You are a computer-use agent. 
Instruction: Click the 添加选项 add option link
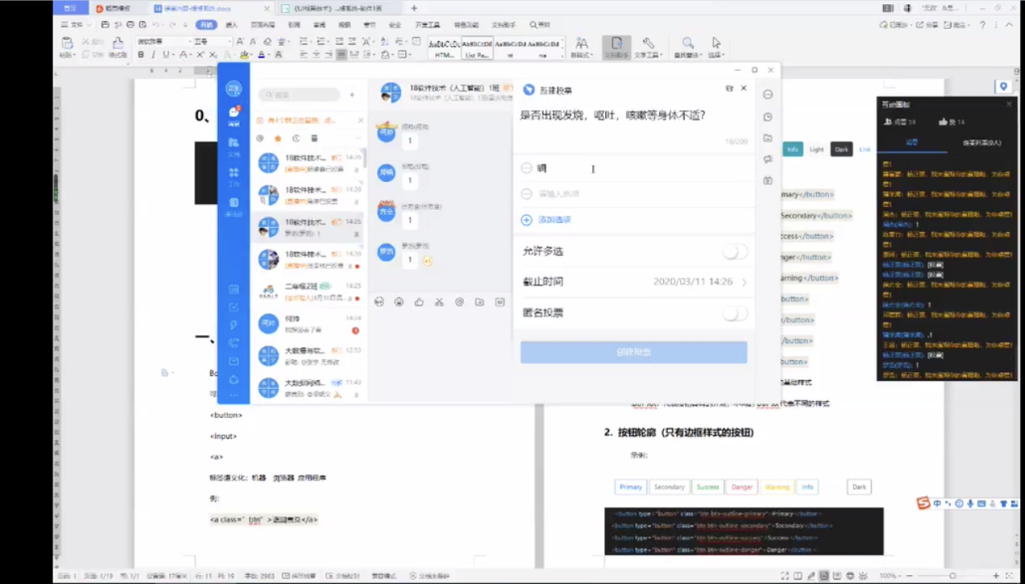pyautogui.click(x=546, y=220)
